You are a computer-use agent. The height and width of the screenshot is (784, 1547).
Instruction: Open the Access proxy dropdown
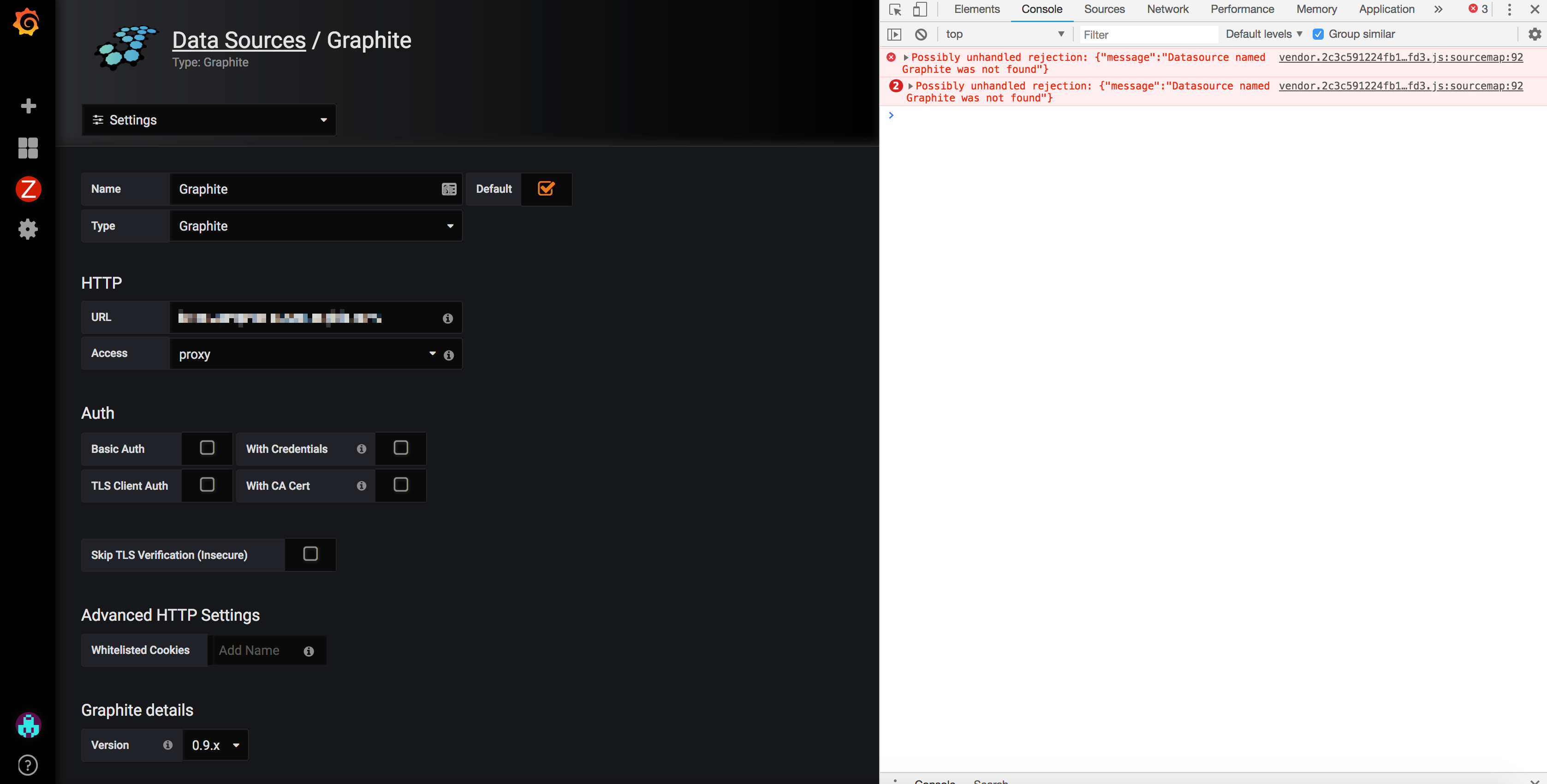coord(431,354)
